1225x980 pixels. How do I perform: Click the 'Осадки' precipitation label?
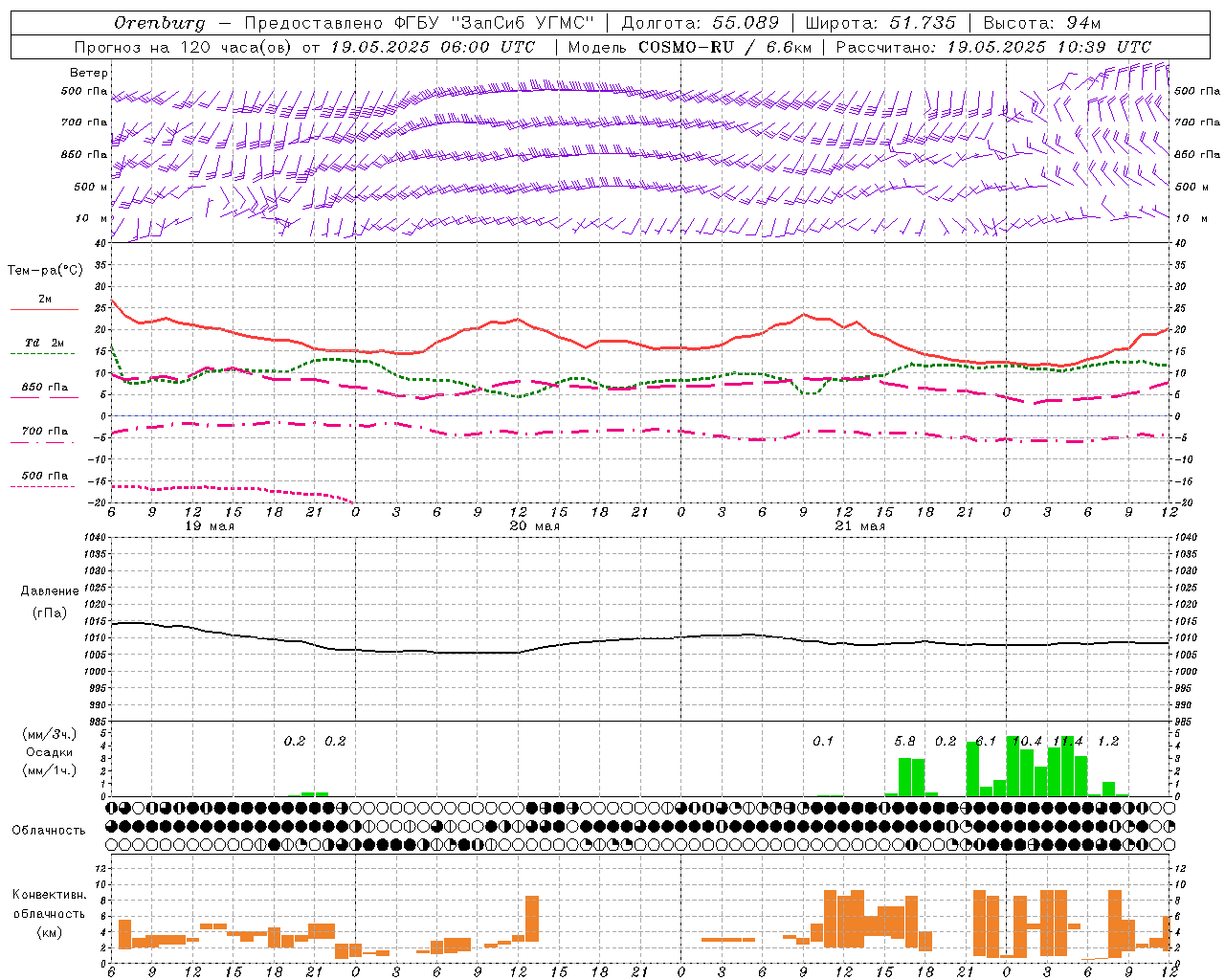(50, 752)
